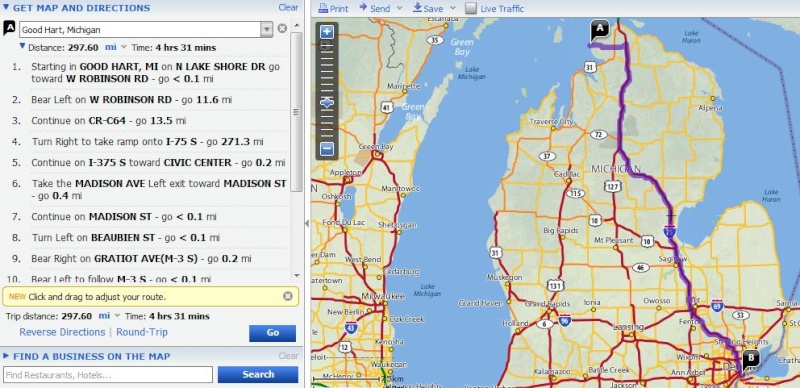800x388 pixels.
Task: Open the Save options dropdown arrow
Action: 453,8
